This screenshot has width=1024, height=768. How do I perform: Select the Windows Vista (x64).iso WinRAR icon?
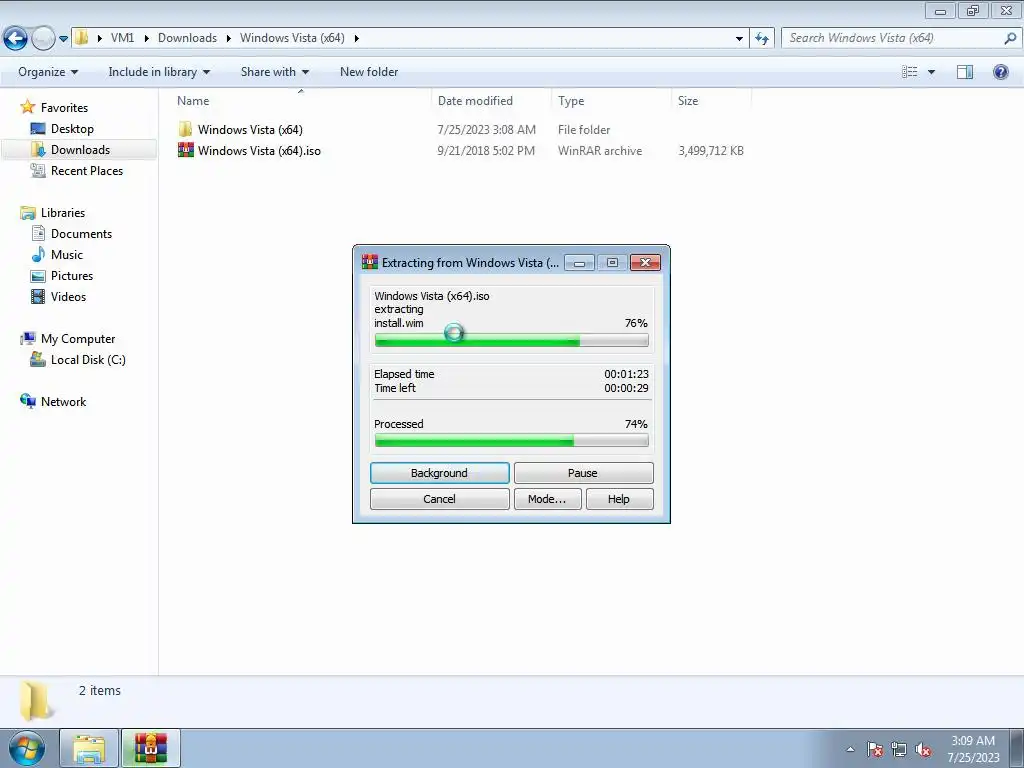[185, 150]
